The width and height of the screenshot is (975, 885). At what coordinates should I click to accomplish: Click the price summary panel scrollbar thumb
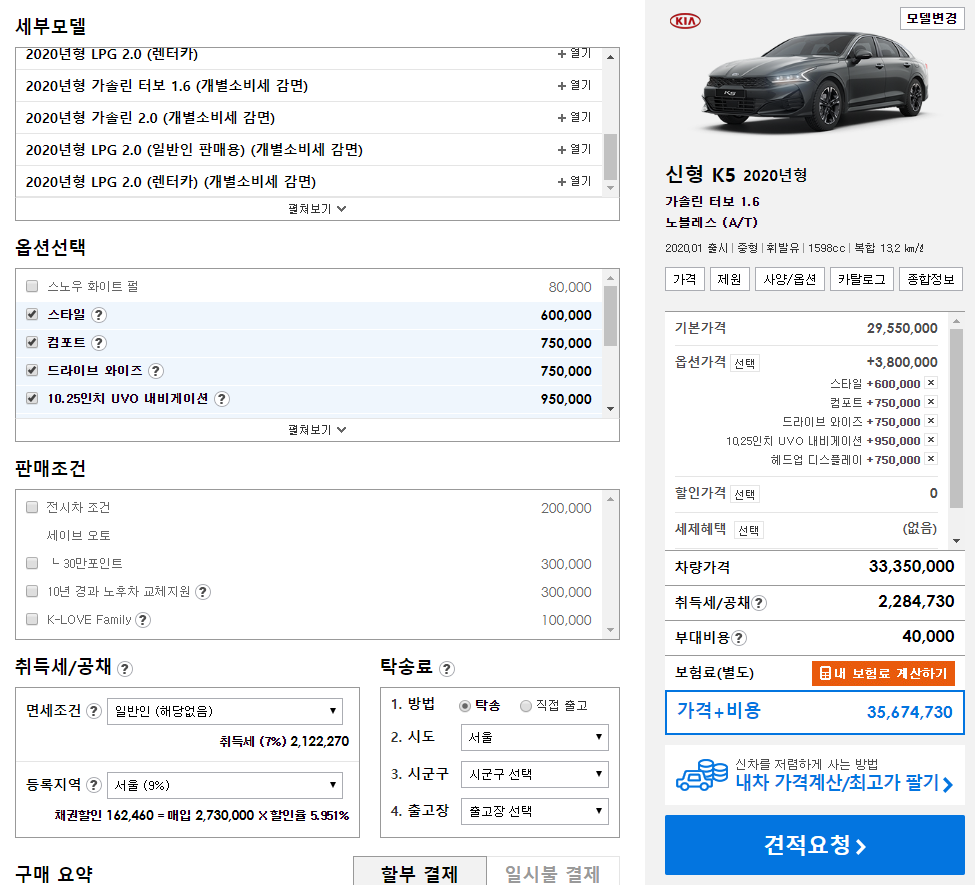[x=956, y=419]
